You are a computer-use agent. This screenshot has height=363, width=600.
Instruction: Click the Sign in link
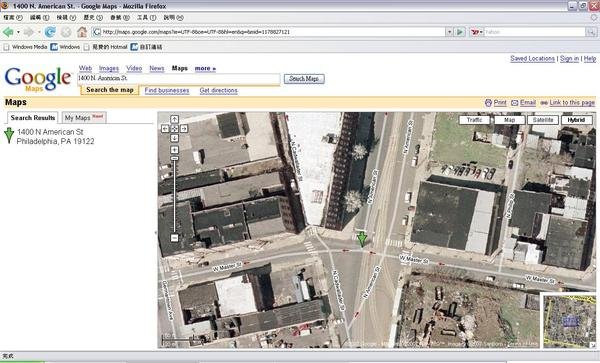(569, 59)
